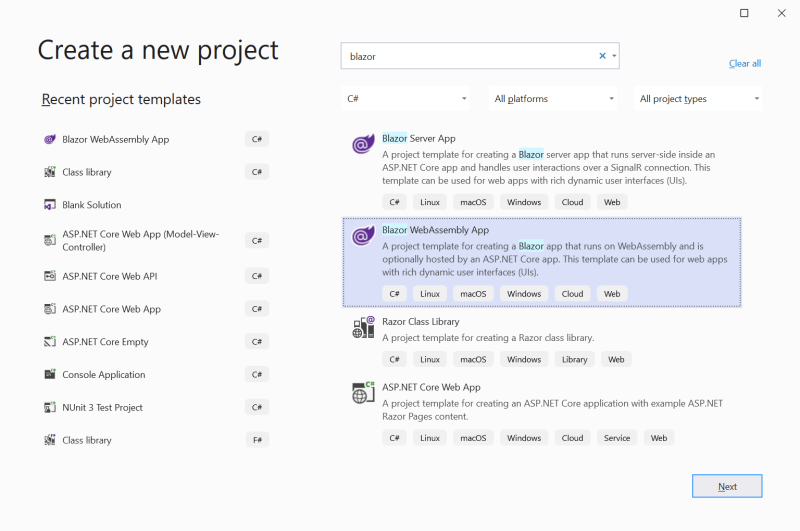This screenshot has height=531, width=800.
Task: Select the Blazor Server App template title
Action: click(x=418, y=138)
